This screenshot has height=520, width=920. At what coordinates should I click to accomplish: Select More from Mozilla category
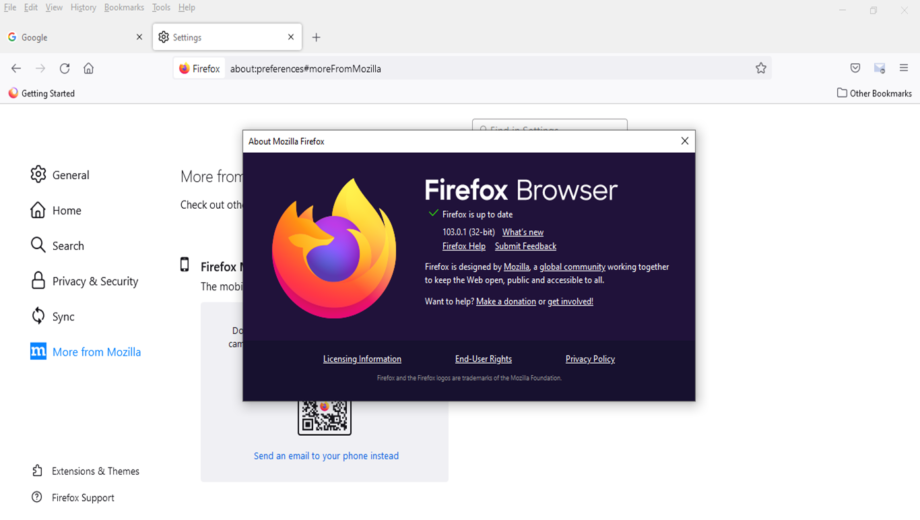(x=86, y=352)
